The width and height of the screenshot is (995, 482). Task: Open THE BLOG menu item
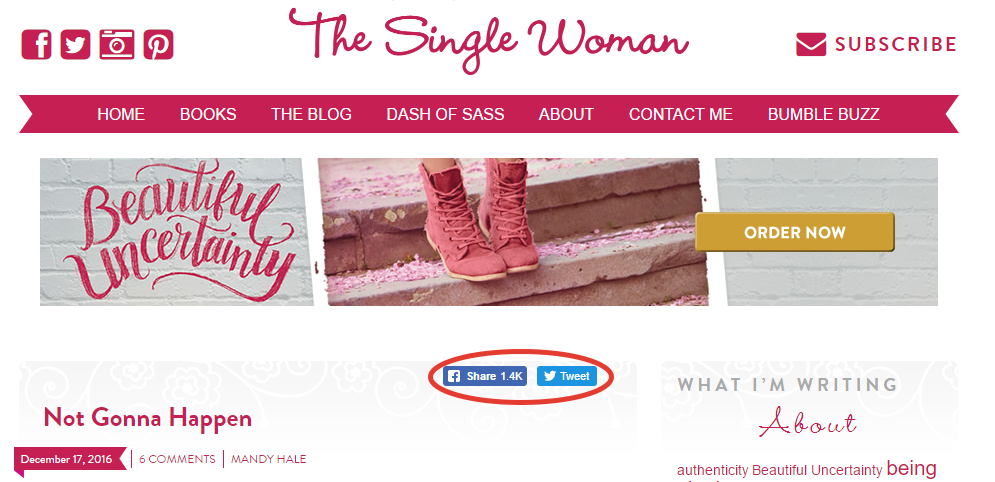tap(311, 114)
